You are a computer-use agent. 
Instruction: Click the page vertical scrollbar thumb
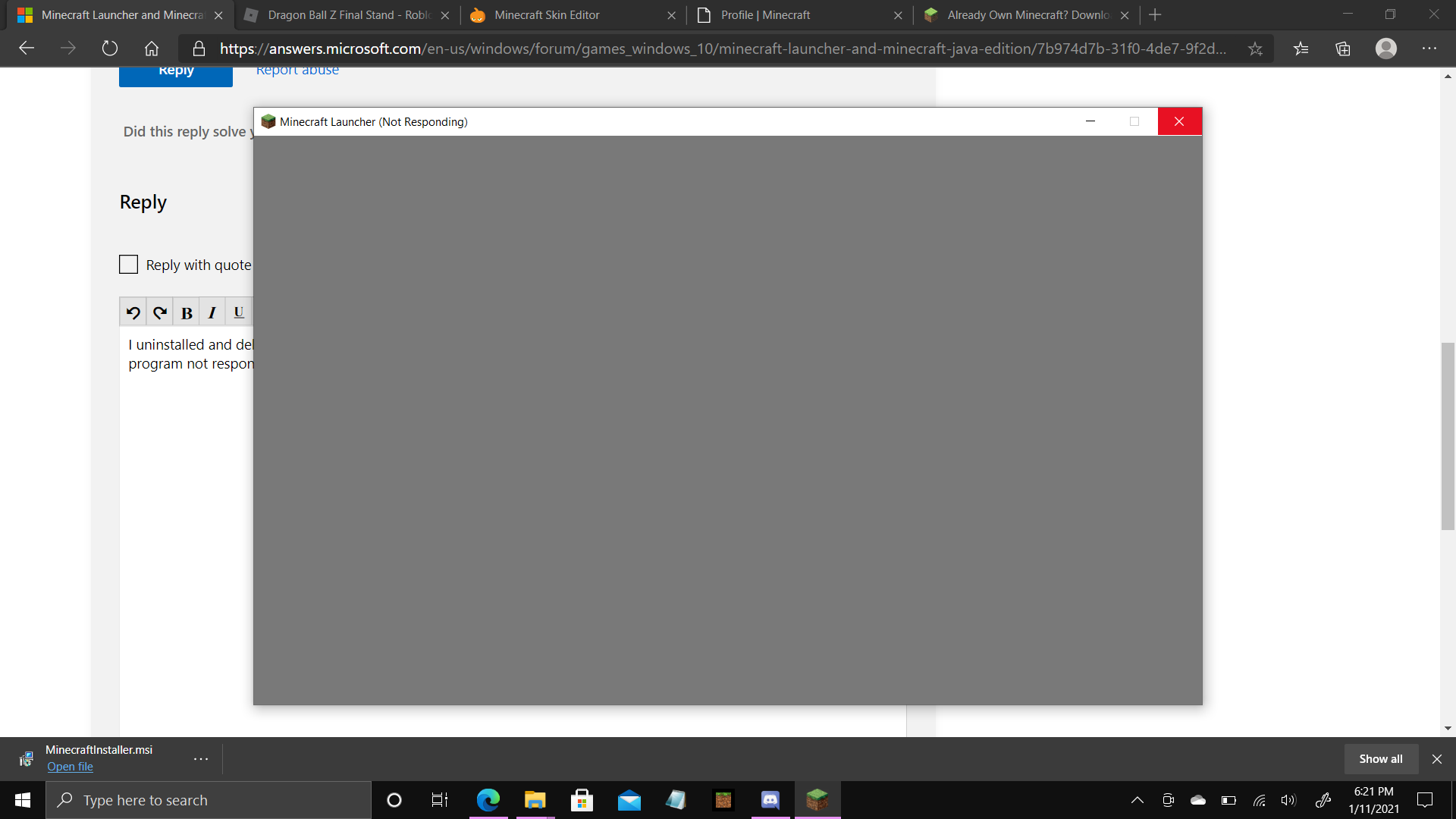pyautogui.click(x=1448, y=436)
